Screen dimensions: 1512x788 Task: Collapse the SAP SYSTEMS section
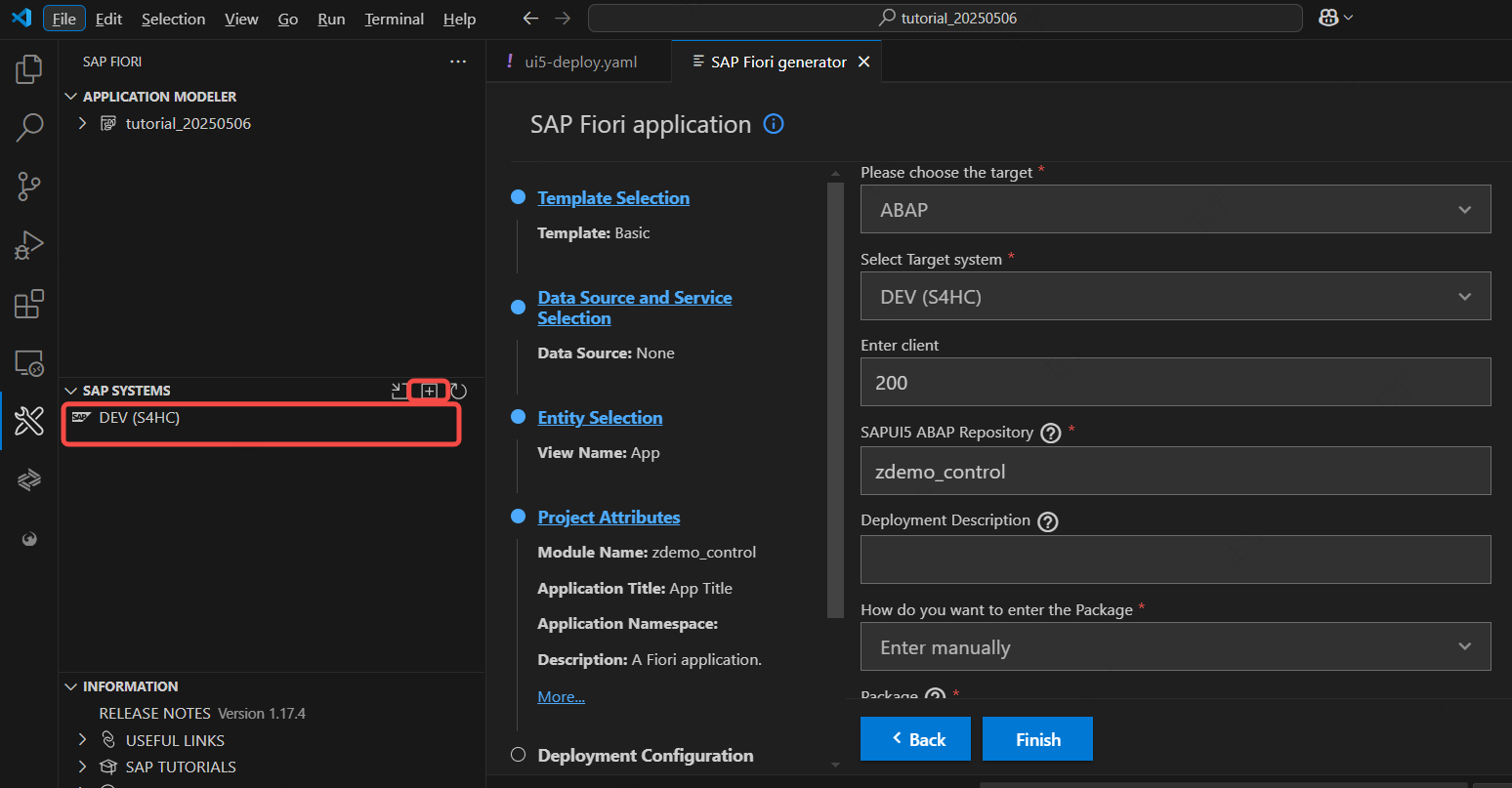click(70, 391)
